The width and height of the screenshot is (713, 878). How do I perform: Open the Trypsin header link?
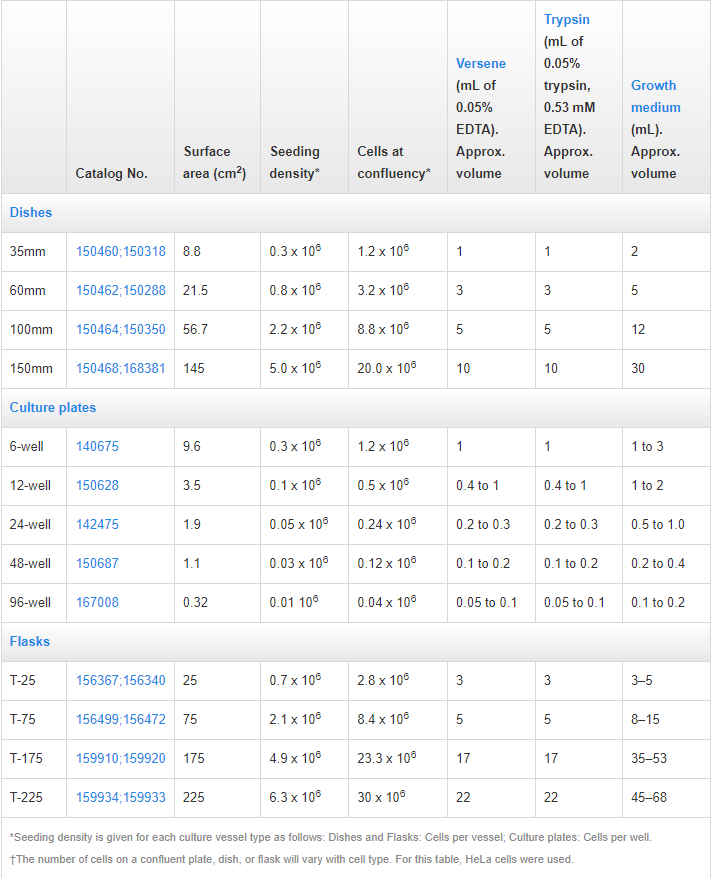point(566,20)
